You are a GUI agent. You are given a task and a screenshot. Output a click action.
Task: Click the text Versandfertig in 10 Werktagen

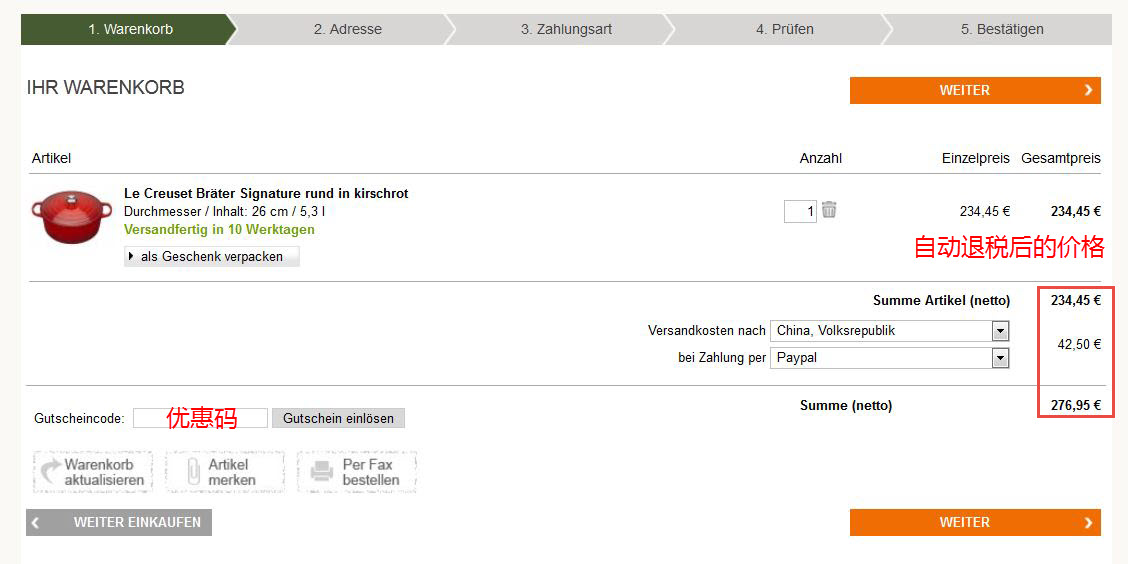[219, 229]
